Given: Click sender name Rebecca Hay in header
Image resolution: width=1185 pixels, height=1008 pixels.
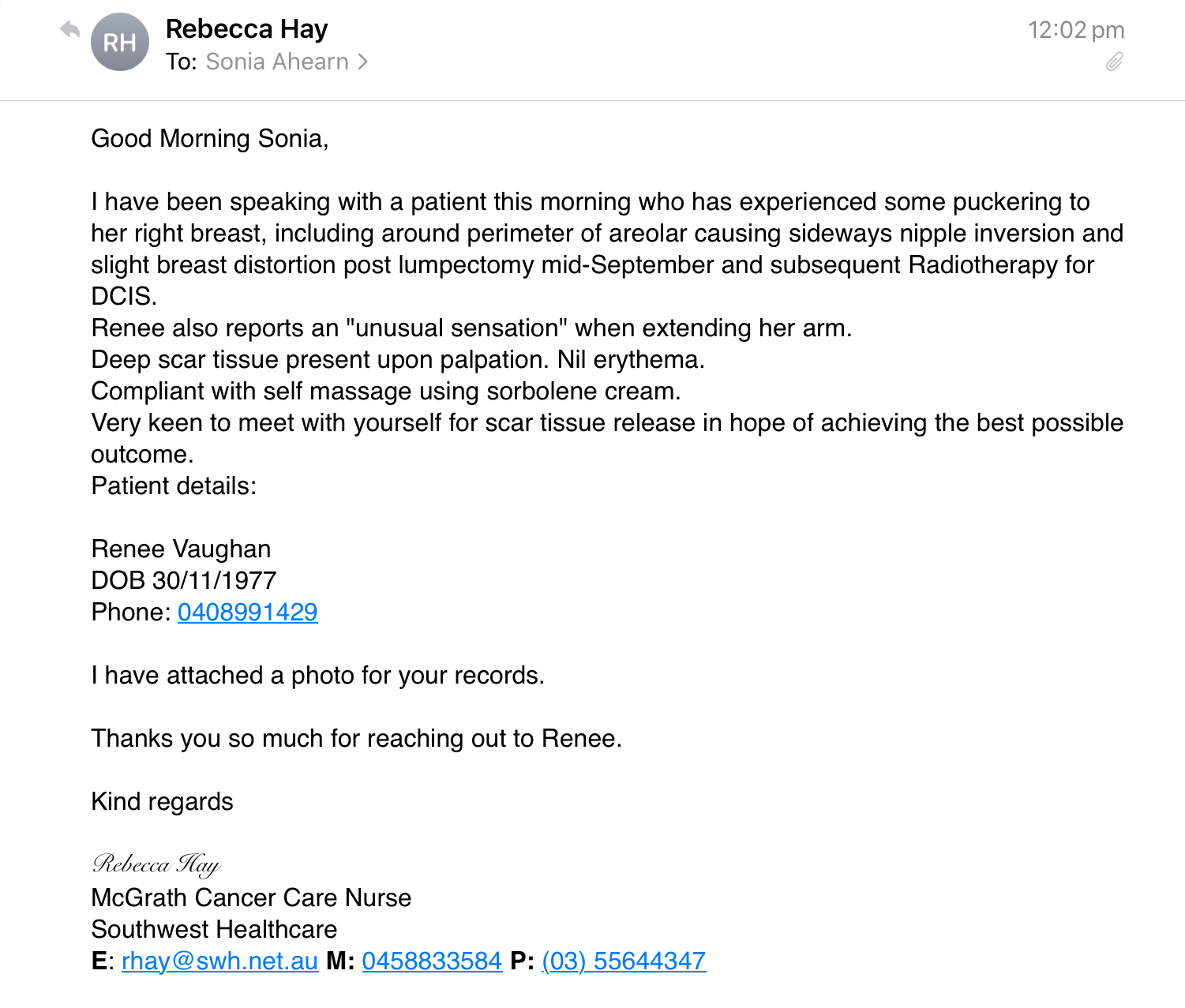Looking at the screenshot, I should [246, 29].
